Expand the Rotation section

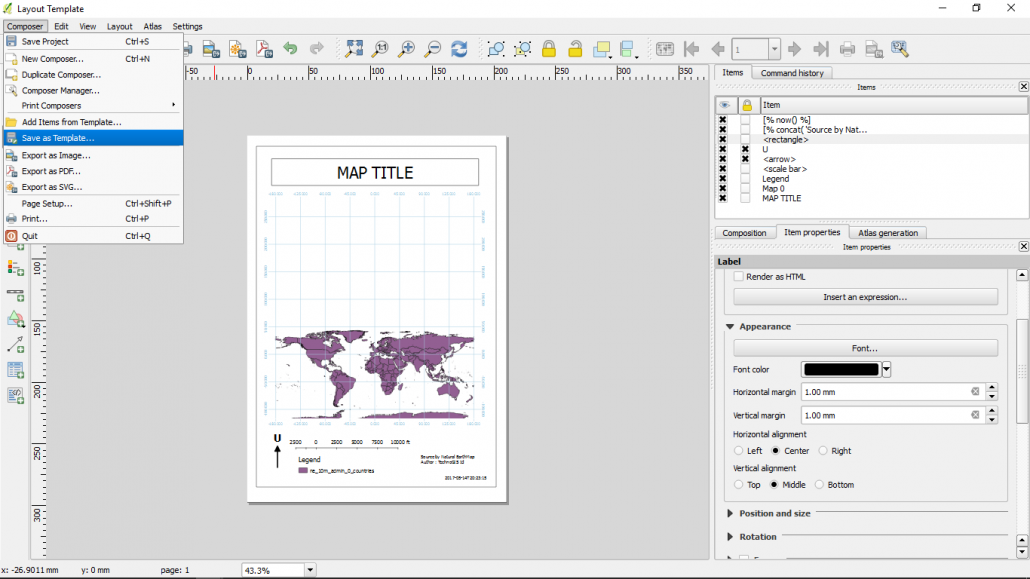(x=730, y=536)
